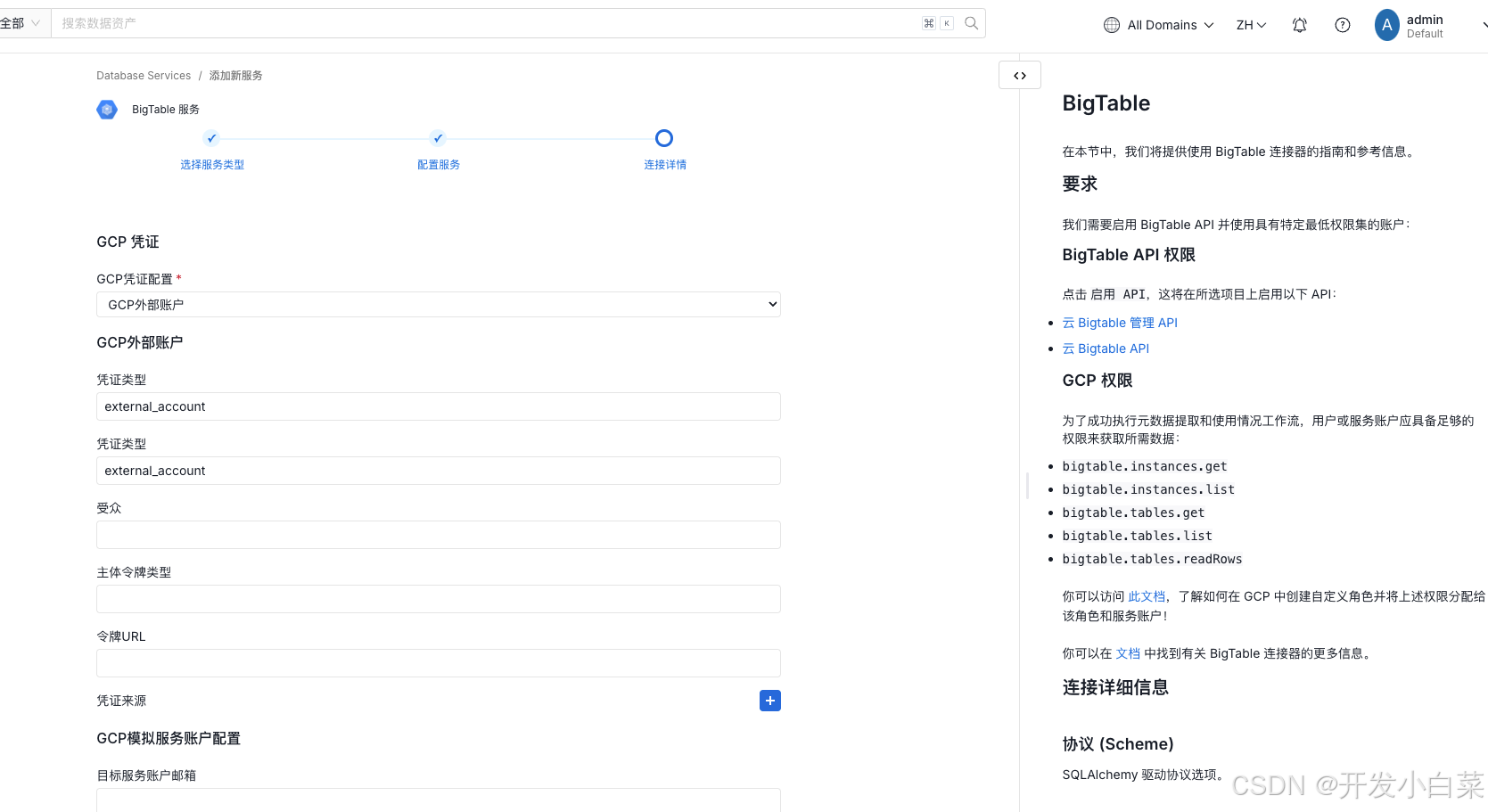This screenshot has width=1488, height=812.
Task: Click the BigTable service hexagon icon
Action: [107, 110]
